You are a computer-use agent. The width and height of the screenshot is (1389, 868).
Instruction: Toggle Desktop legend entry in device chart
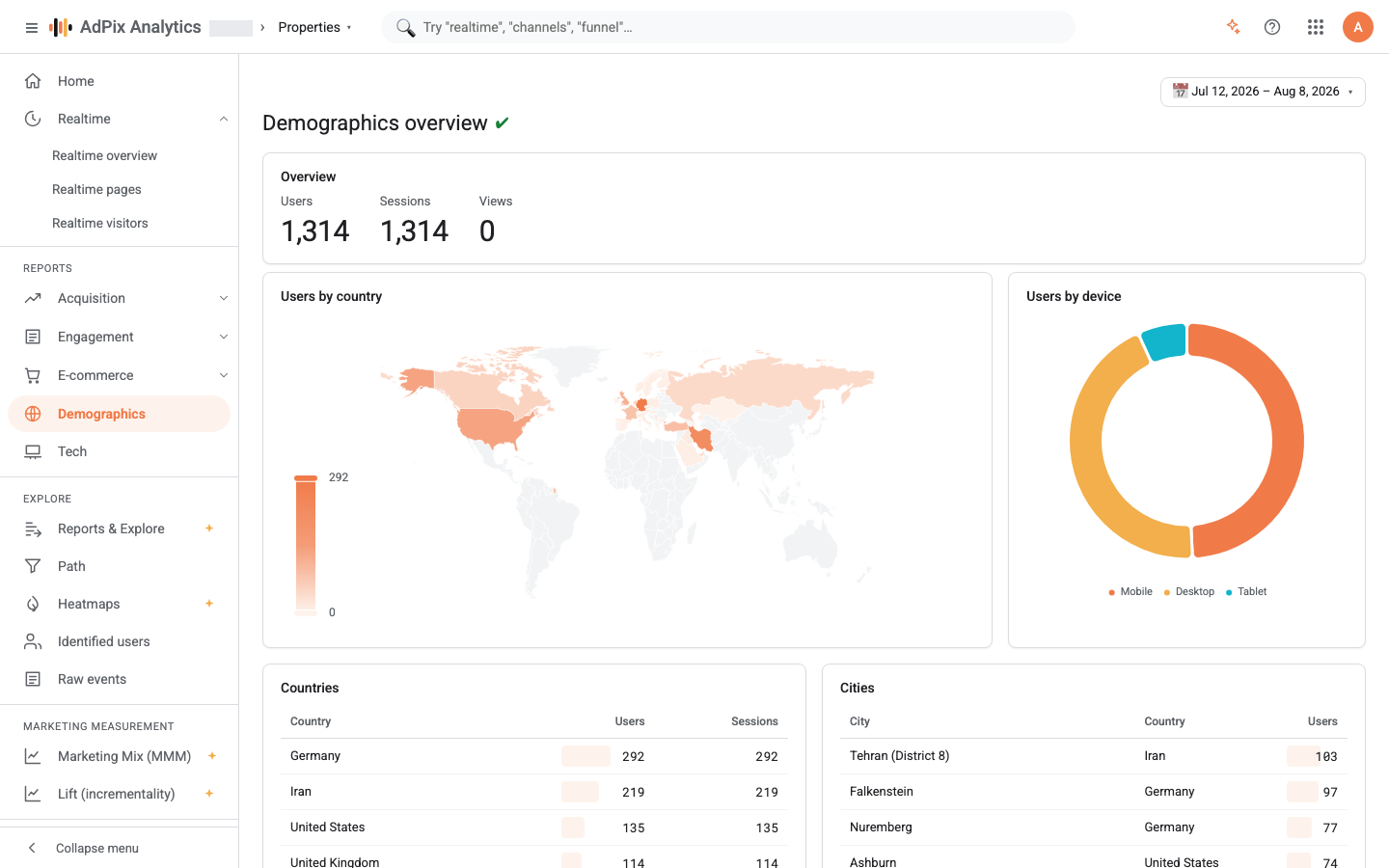(1189, 591)
